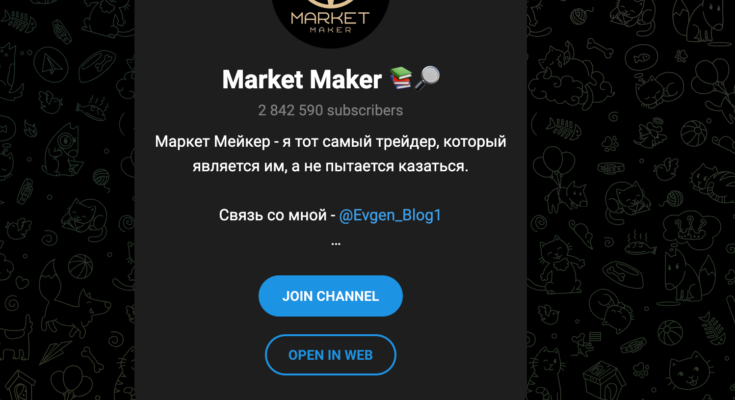Click the 2 842 590 subscribers count
The image size is (735, 400).
330,110
